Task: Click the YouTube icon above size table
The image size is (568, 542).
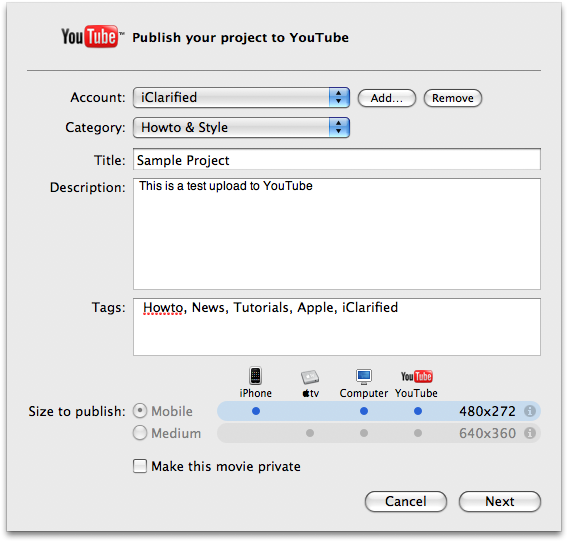Action: point(417,377)
